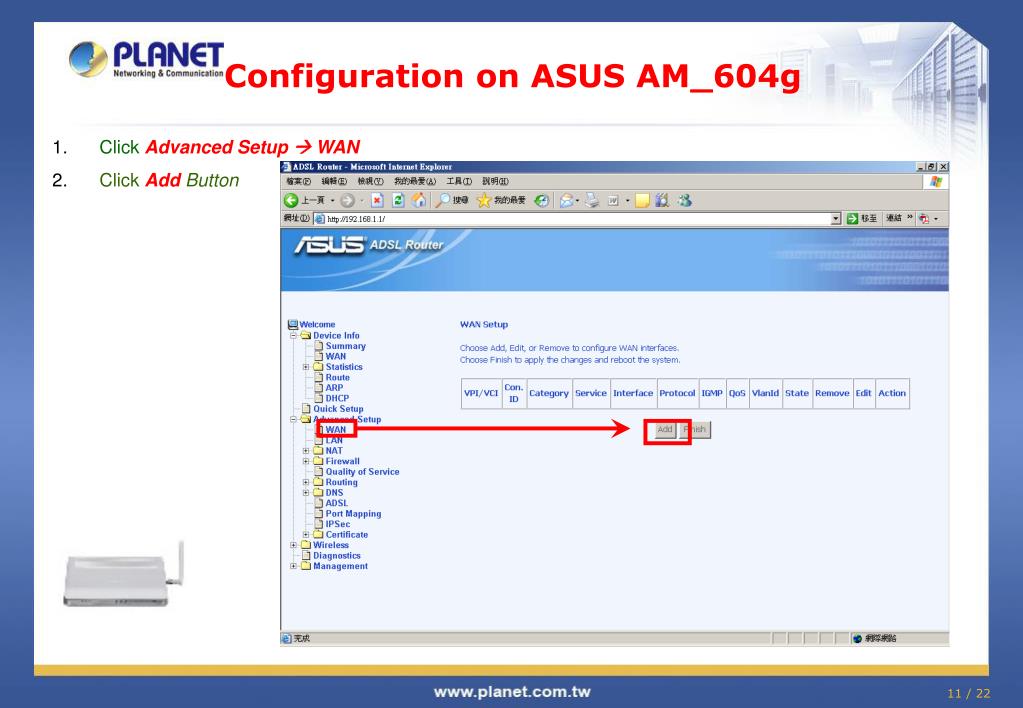Click the Edit with Word icon
This screenshot has height=708, width=1023.
613,200
